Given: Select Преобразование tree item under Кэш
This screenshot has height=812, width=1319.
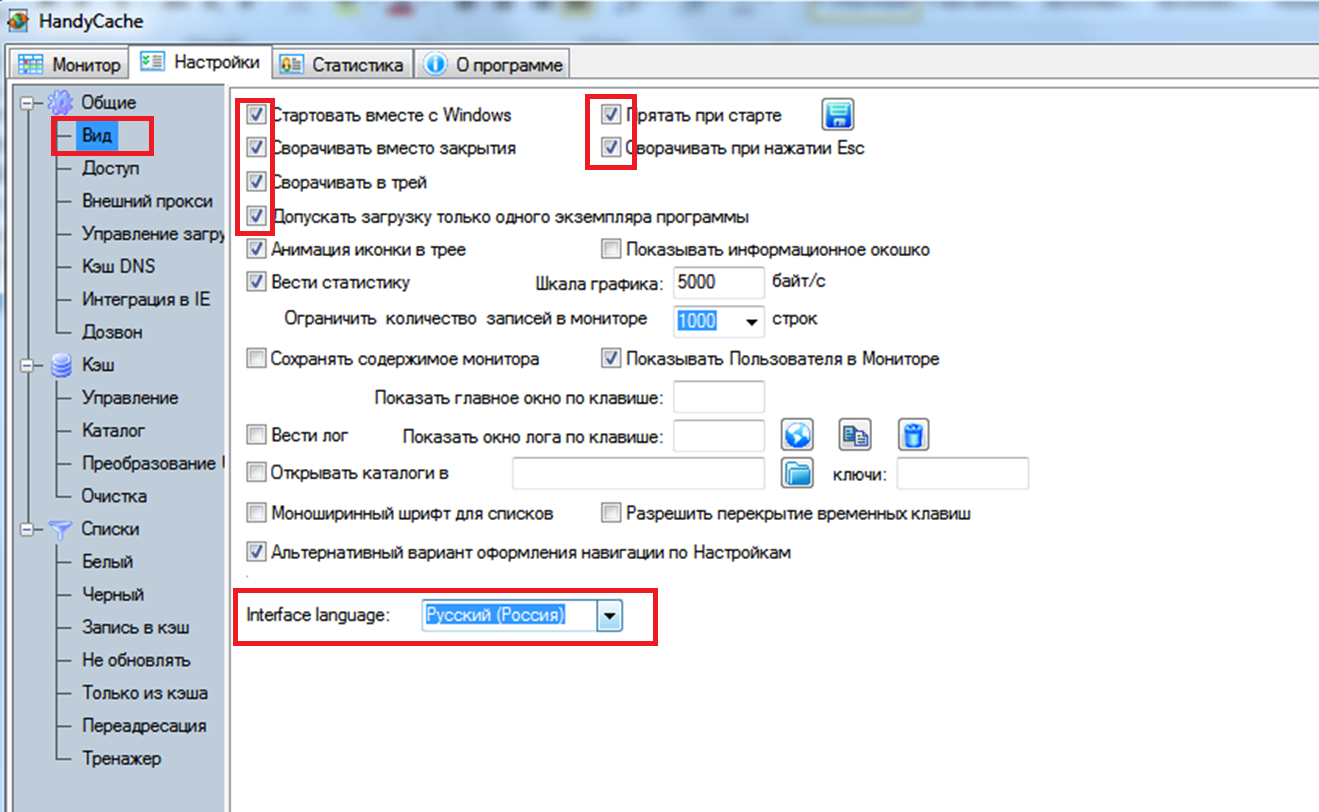Looking at the screenshot, I should [x=152, y=464].
